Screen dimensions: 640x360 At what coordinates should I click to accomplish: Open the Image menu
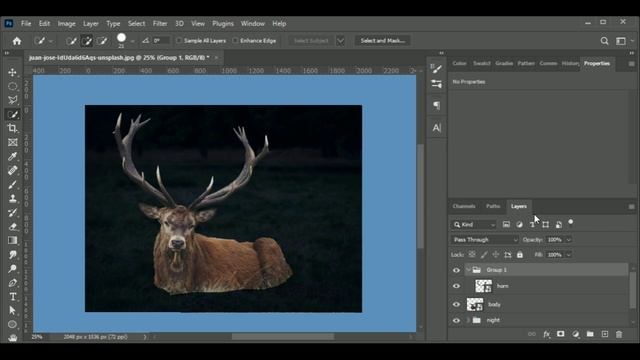pos(67,24)
